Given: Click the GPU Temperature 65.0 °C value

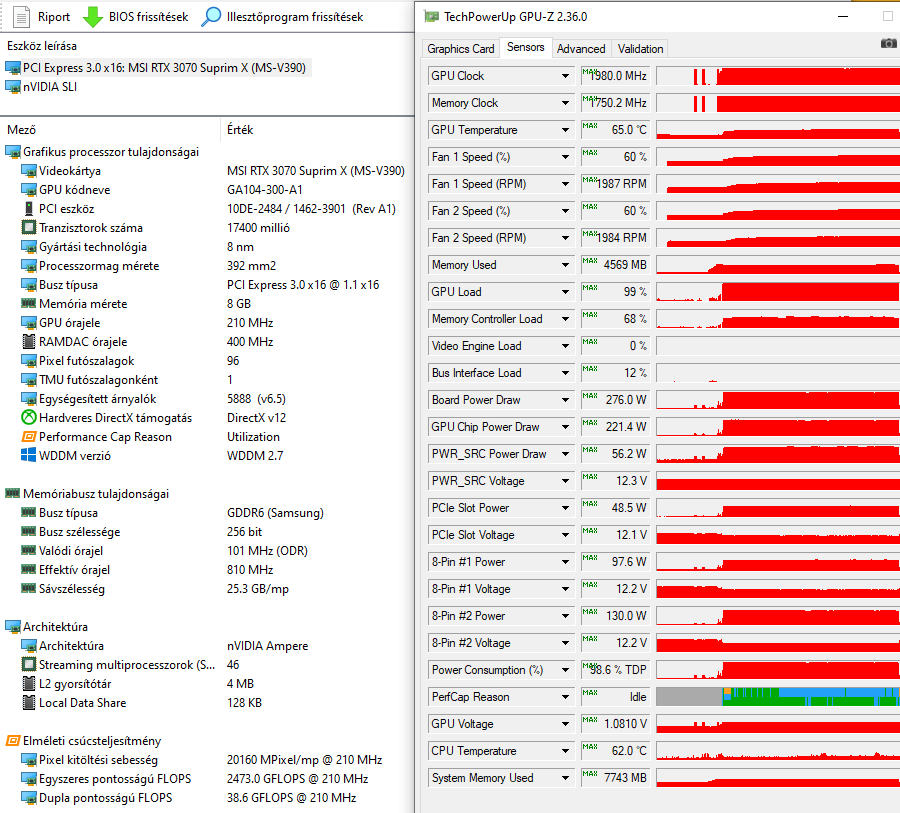Looking at the screenshot, I should point(615,130).
